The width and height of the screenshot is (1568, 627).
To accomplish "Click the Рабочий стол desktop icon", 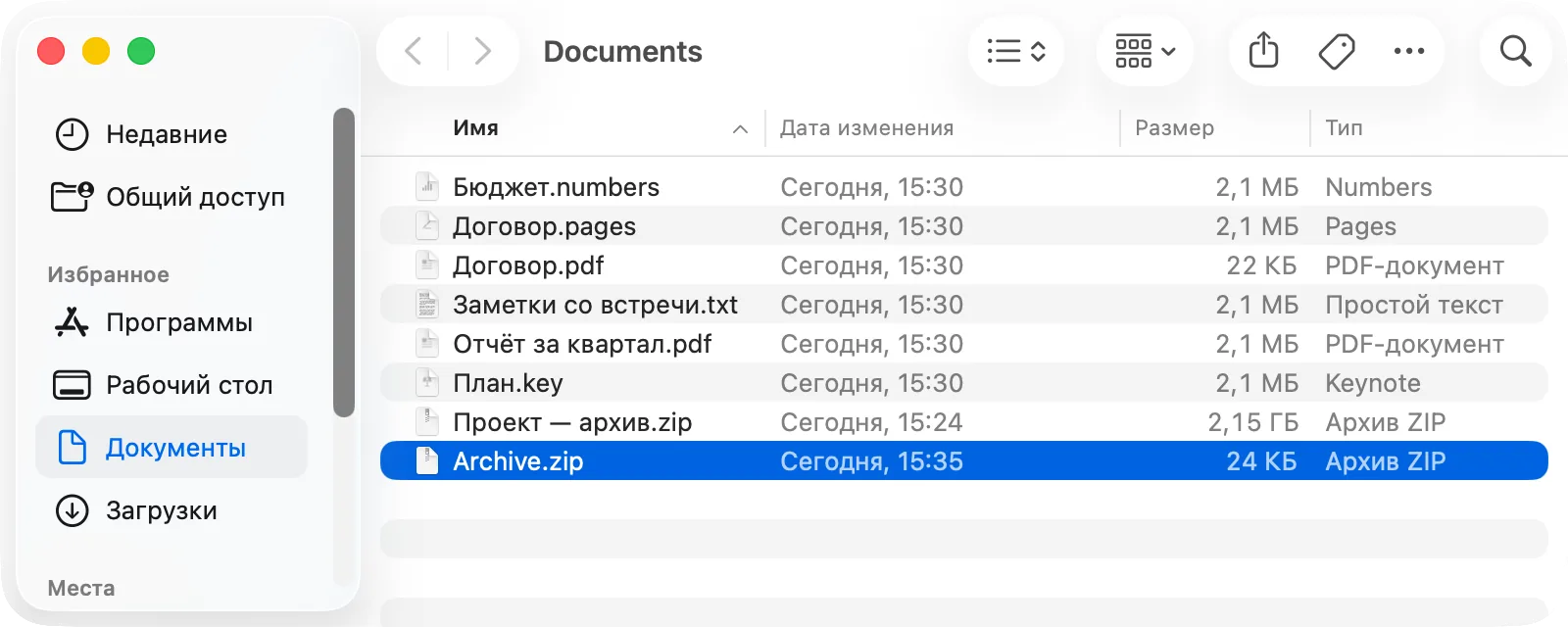I will [x=72, y=385].
